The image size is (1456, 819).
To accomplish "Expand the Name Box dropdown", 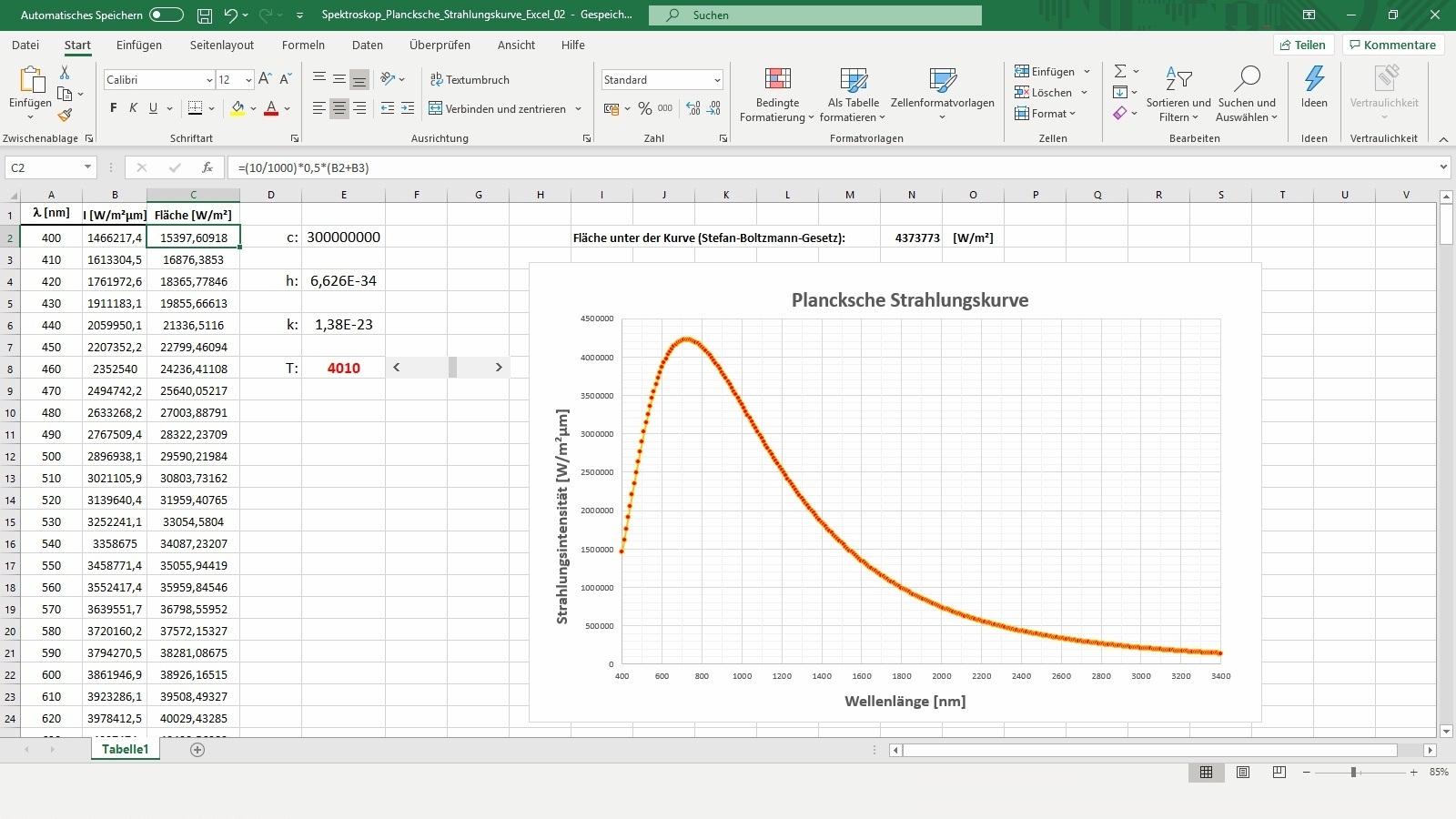I will [87, 167].
